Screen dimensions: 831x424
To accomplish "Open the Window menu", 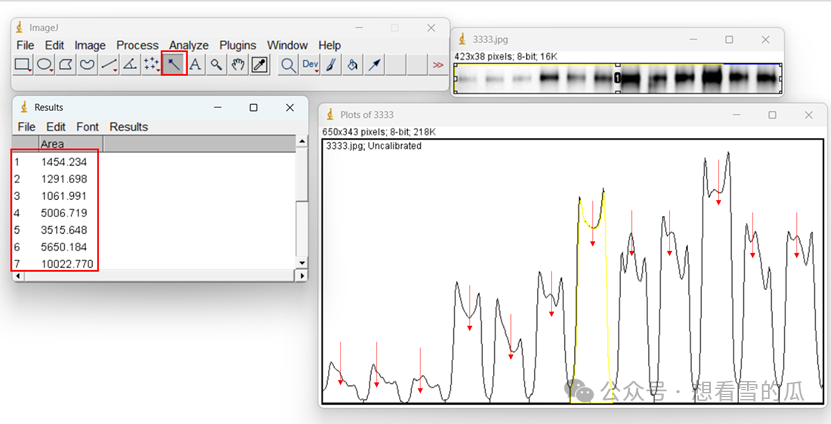I will (x=287, y=45).
